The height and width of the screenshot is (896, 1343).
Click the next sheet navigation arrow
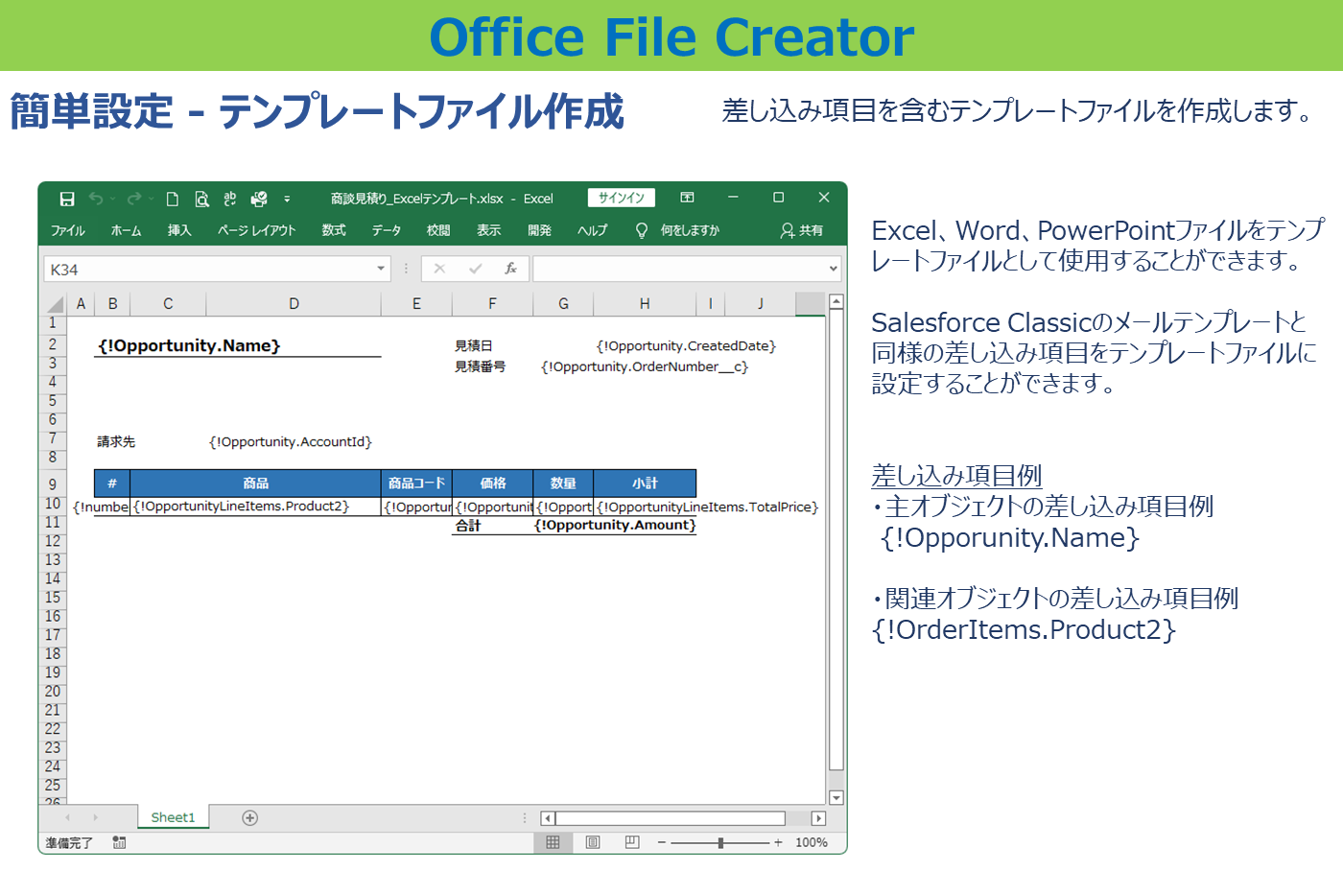click(x=95, y=817)
